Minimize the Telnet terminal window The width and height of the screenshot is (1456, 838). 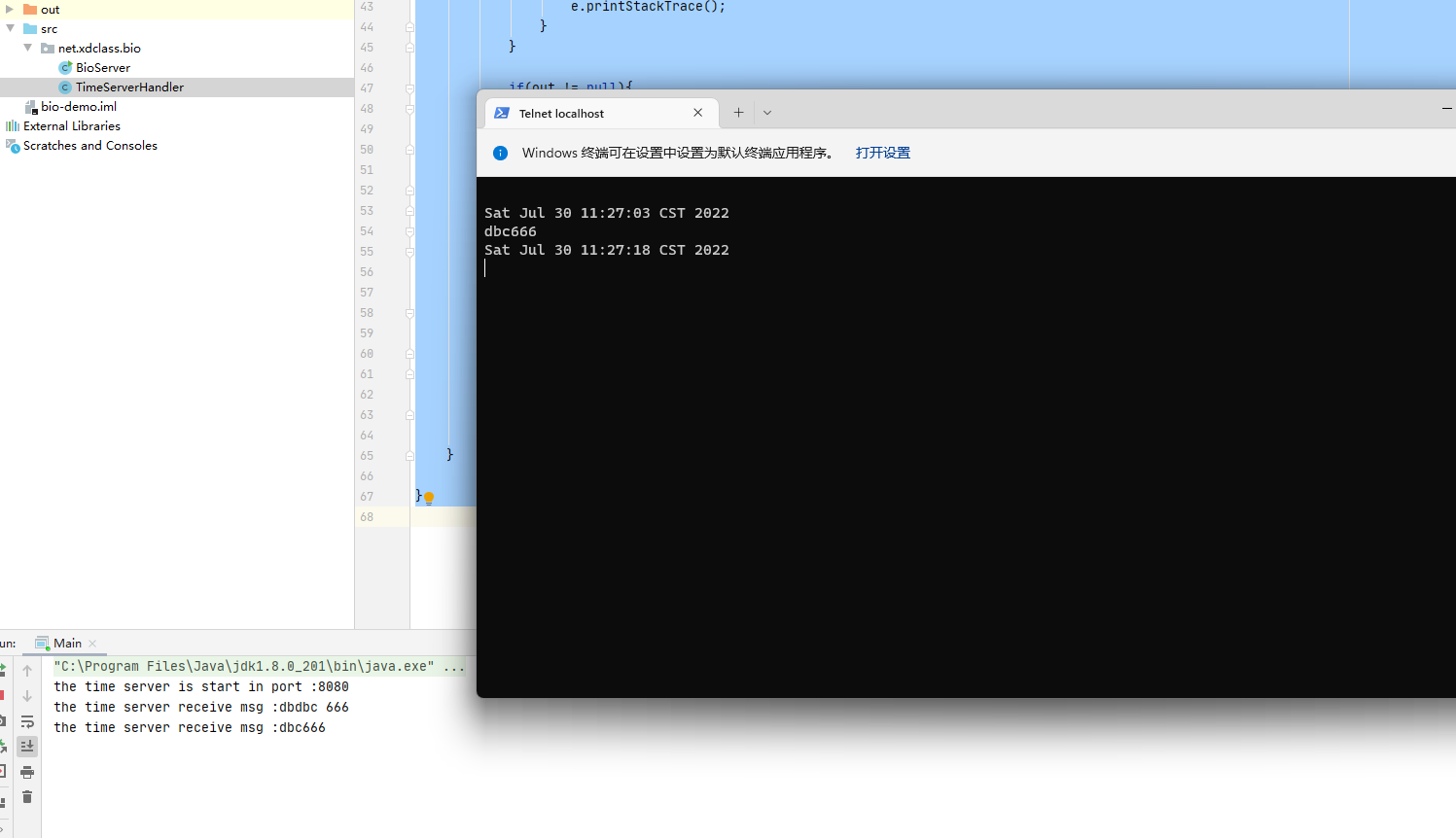point(1446,109)
